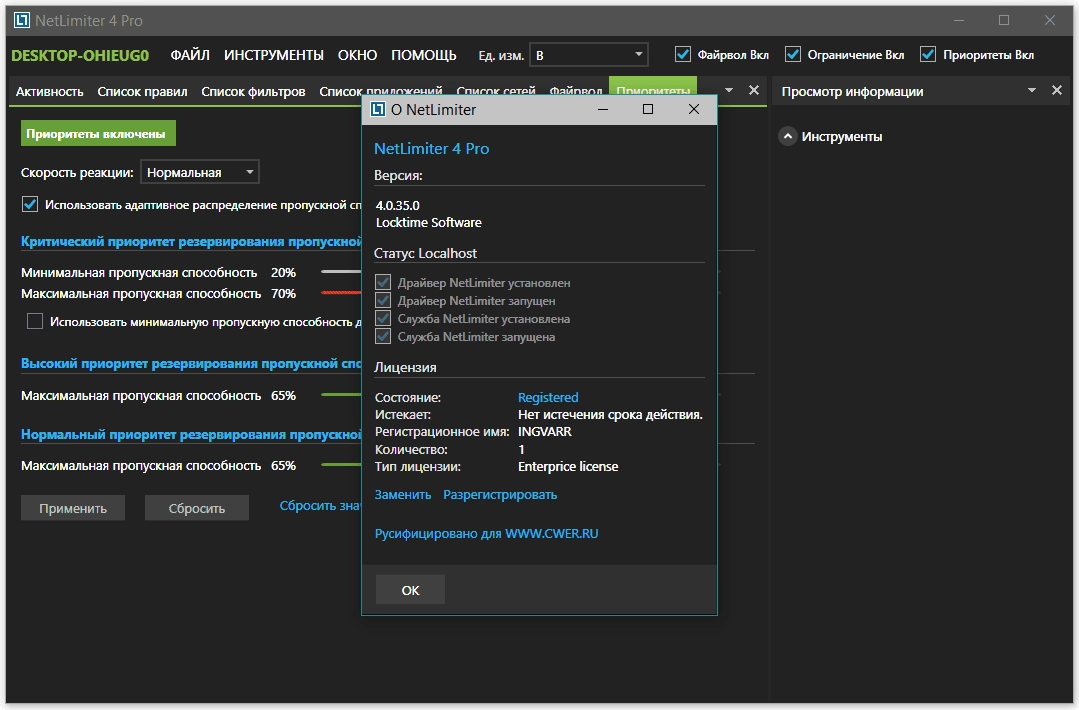This screenshot has height=710, width=1079.
Task: Click the Приоритеты включены button
Action: click(98, 133)
